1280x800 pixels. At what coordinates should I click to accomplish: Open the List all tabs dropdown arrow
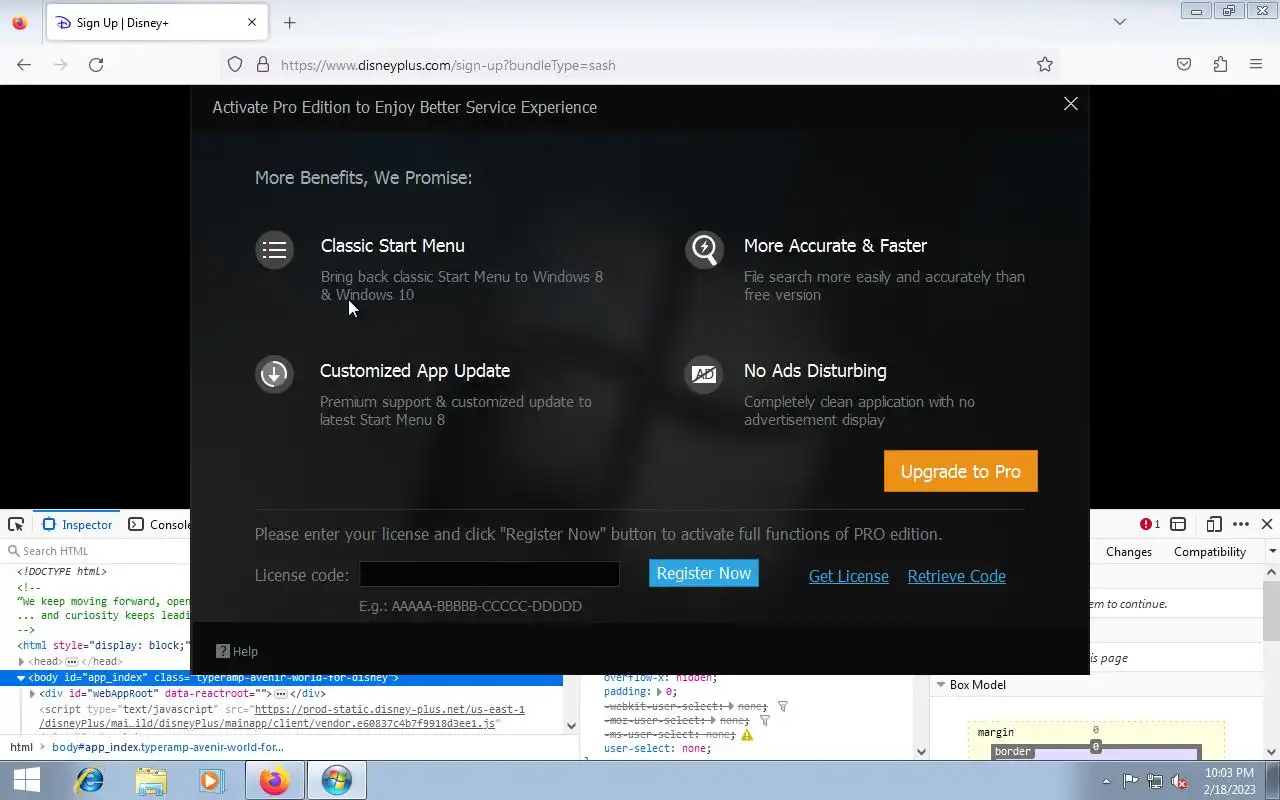(x=1120, y=22)
